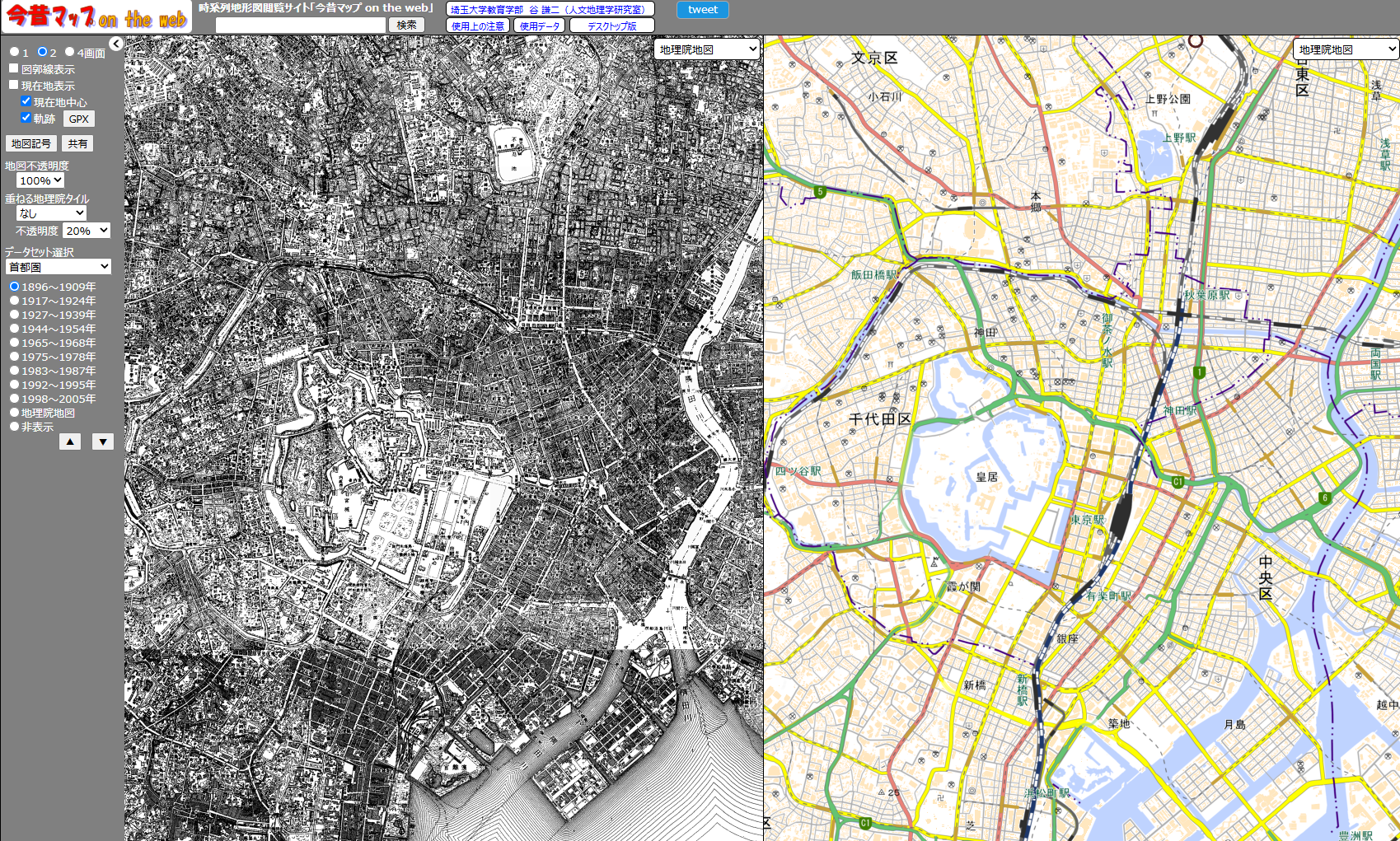This screenshot has height=841, width=1400.
Task: Open the 使用データ link
Action: point(540,26)
